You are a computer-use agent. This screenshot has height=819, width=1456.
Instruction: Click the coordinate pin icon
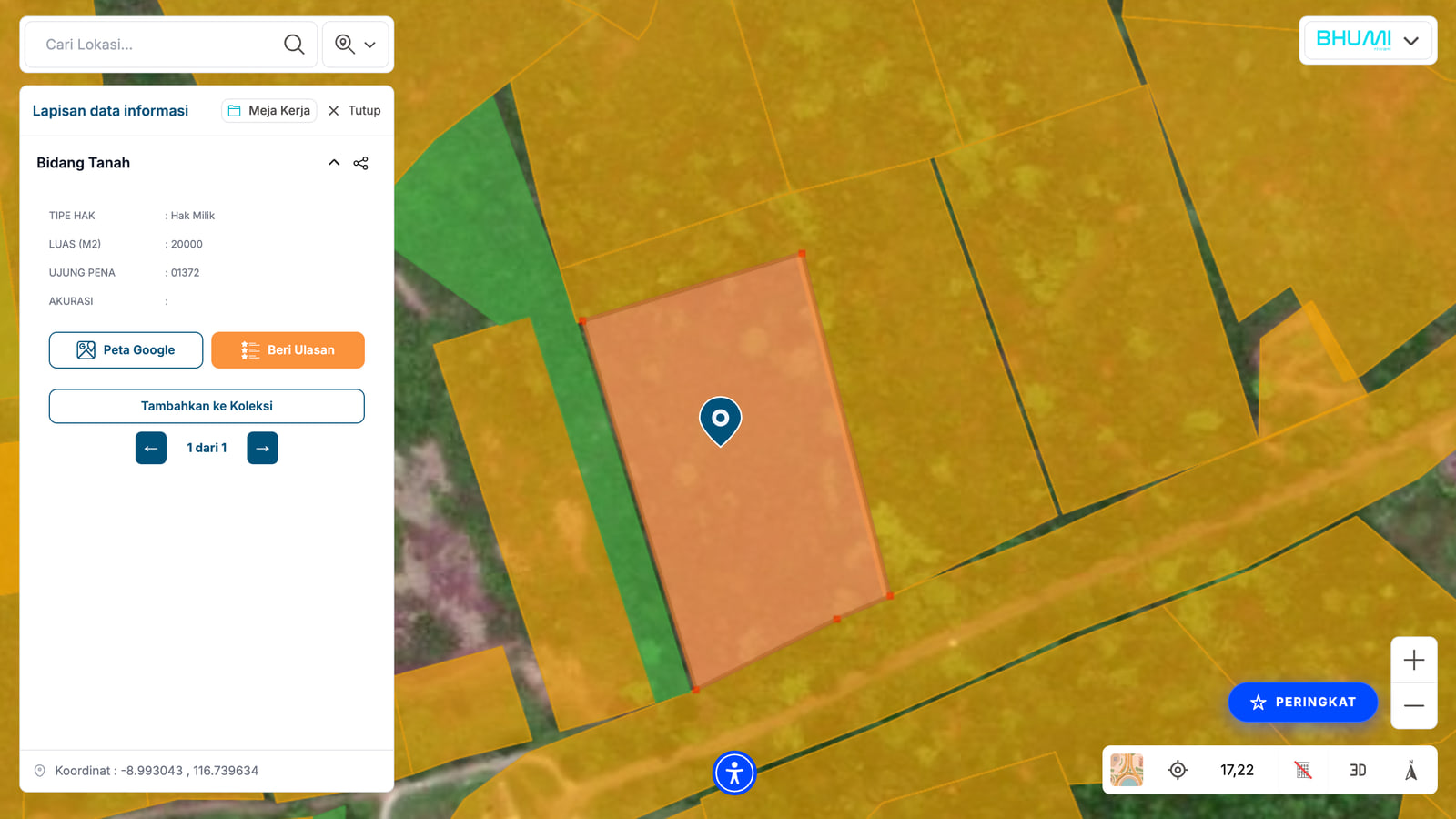pyautogui.click(x=40, y=771)
